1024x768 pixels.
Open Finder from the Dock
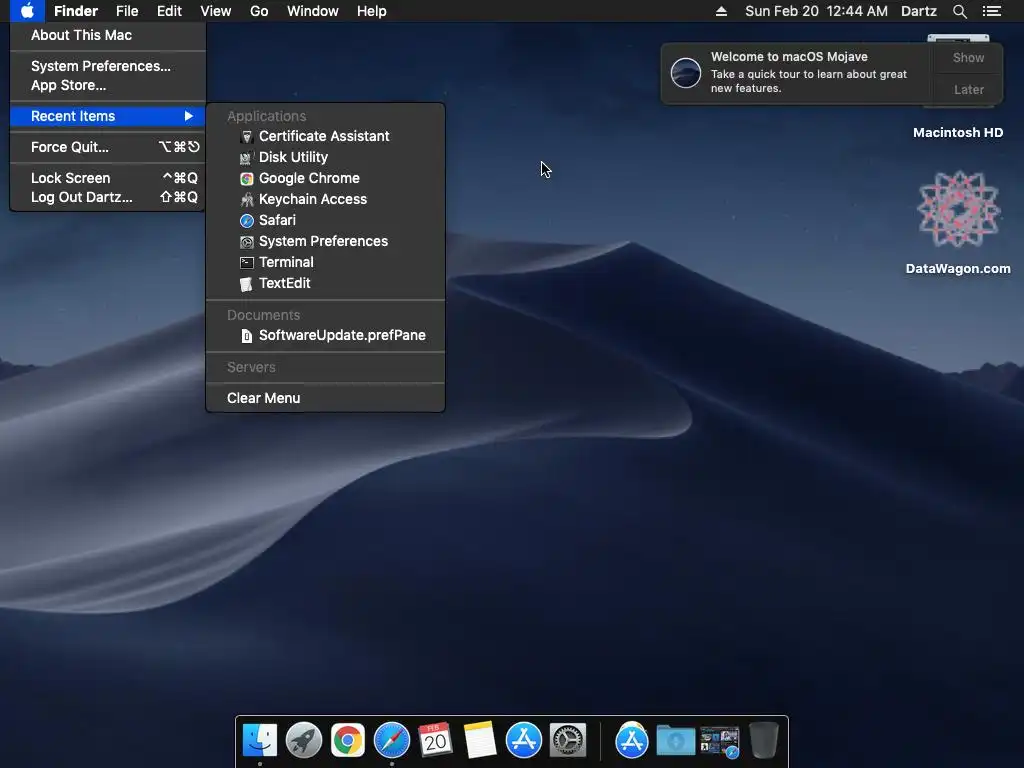coord(260,741)
